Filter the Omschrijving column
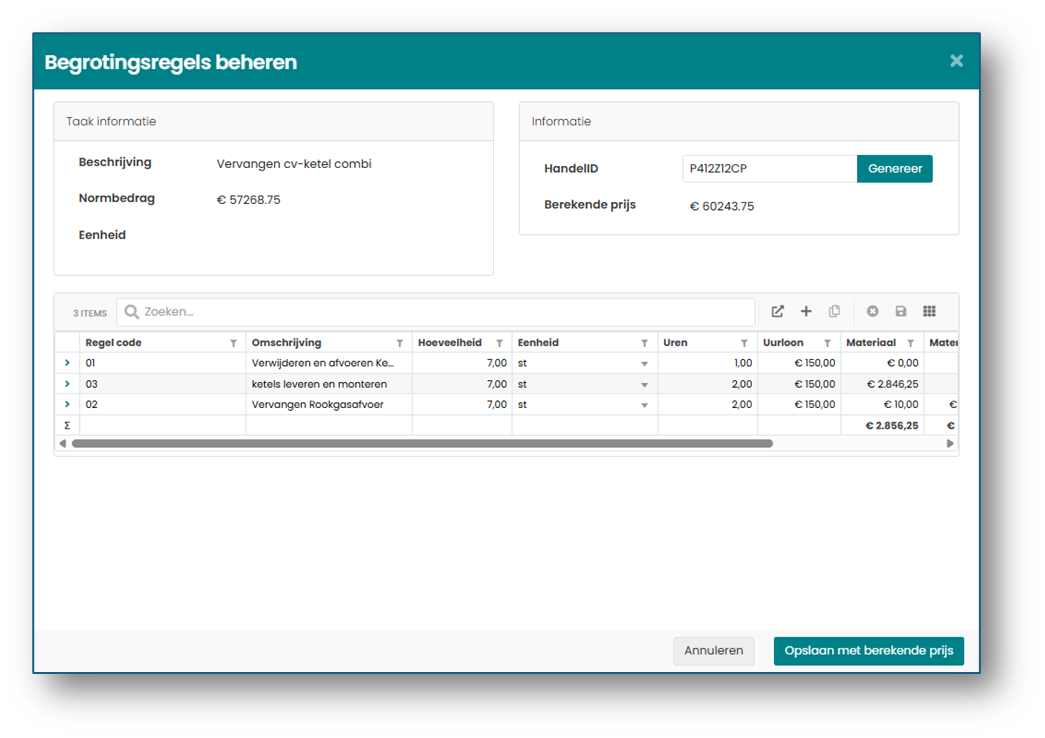The height and width of the screenshot is (738, 1045). point(400,343)
